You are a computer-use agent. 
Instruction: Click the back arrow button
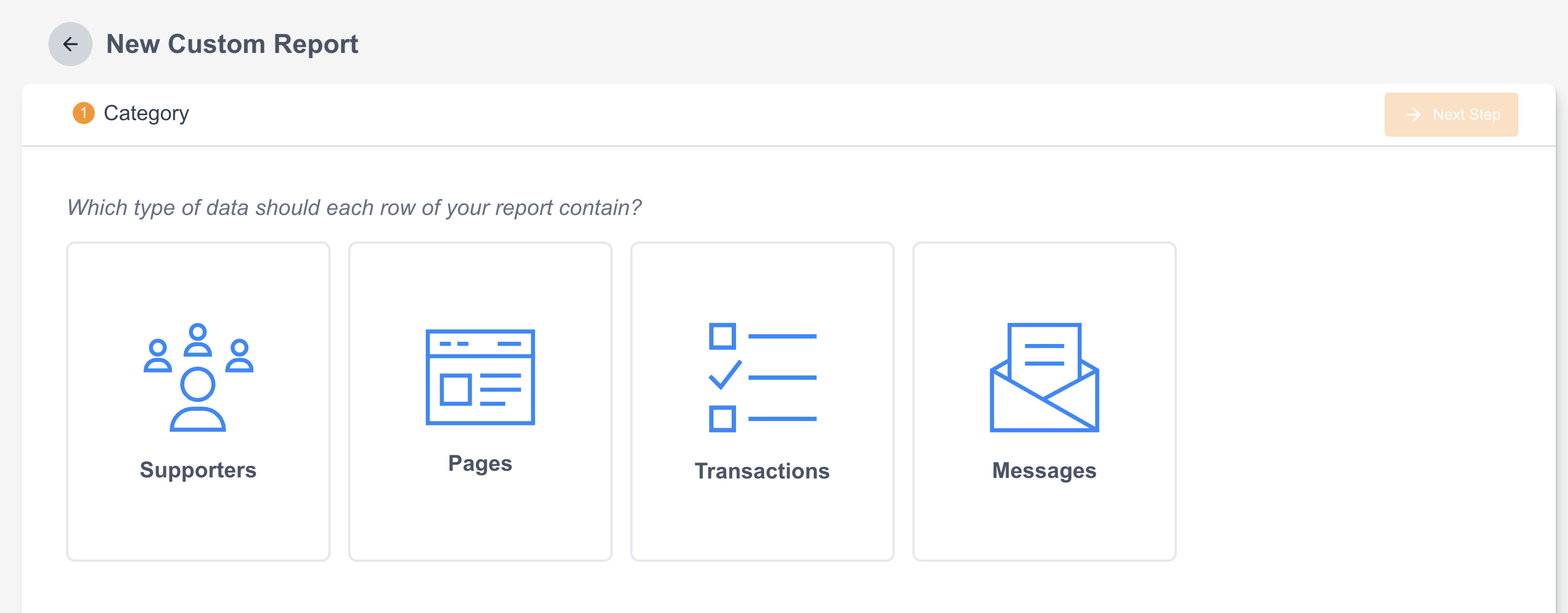(x=70, y=44)
